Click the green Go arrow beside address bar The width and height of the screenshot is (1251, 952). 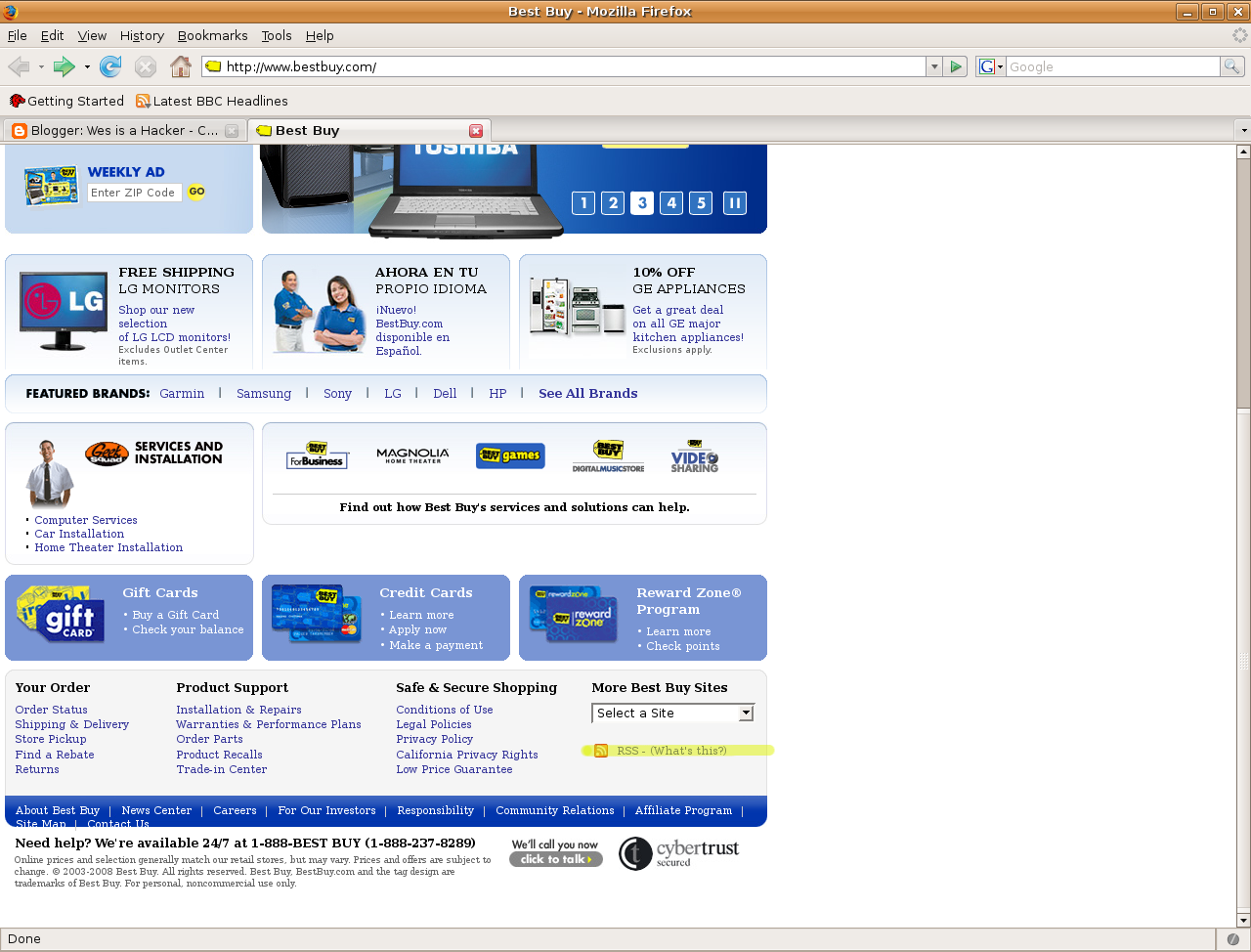tap(957, 66)
